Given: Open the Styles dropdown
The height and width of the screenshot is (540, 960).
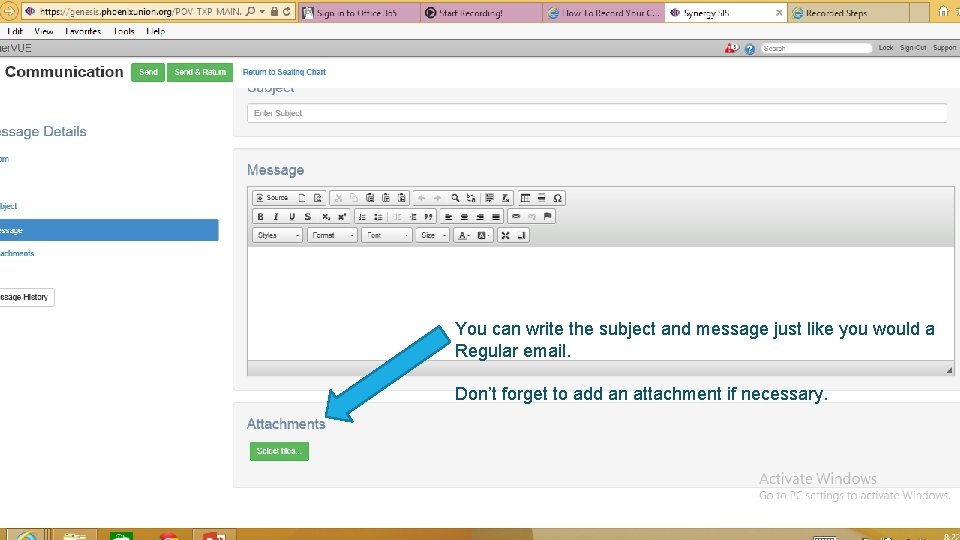Looking at the screenshot, I should point(277,235).
